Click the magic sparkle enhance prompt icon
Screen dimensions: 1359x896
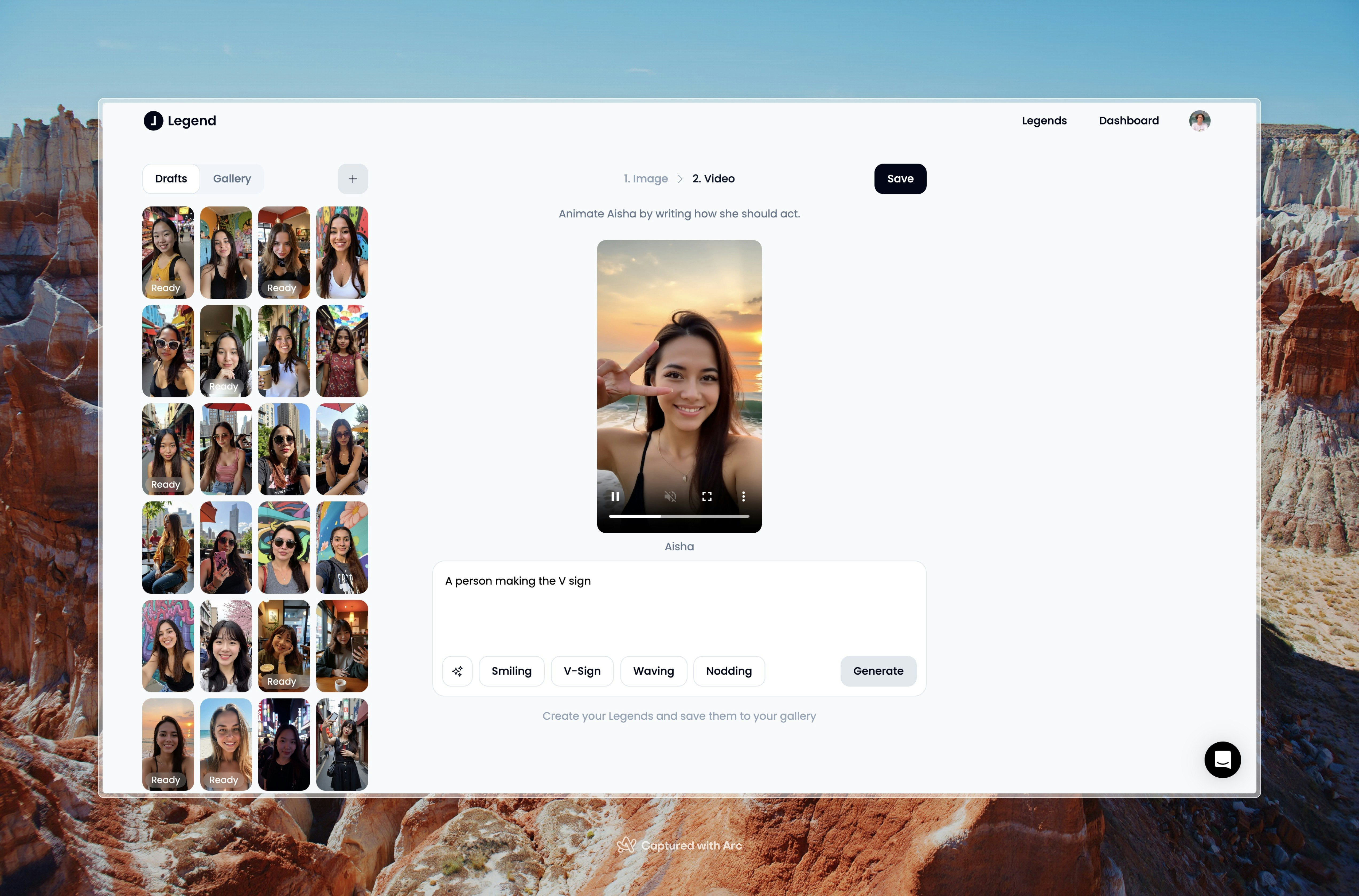[457, 671]
